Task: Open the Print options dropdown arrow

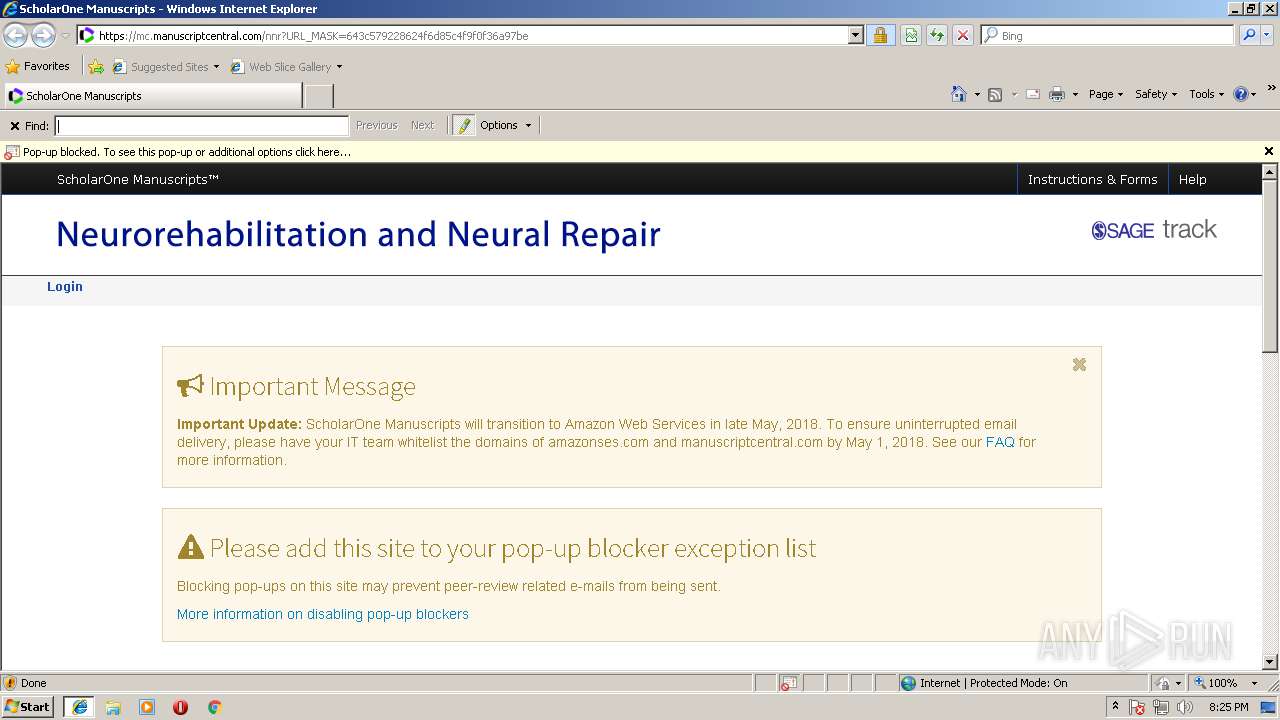Action: (x=1075, y=94)
